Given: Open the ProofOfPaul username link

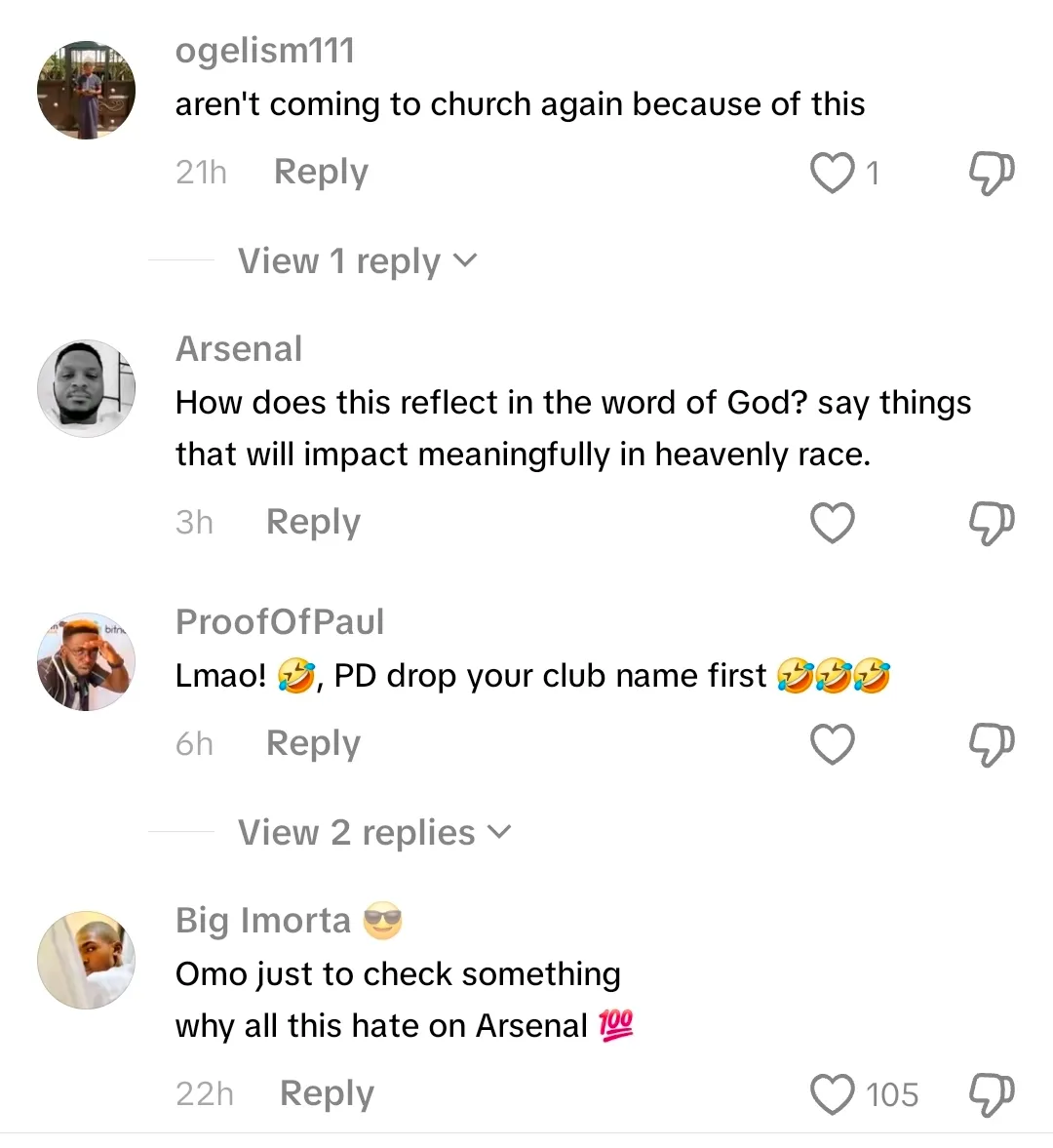Looking at the screenshot, I should [280, 621].
